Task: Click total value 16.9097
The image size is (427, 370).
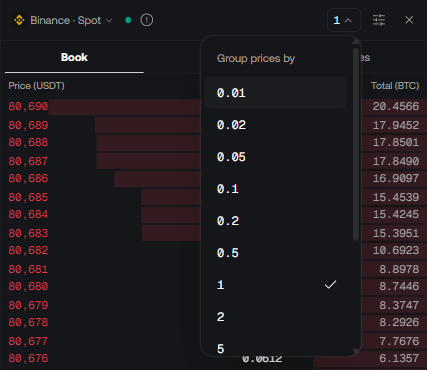Action: [396, 178]
